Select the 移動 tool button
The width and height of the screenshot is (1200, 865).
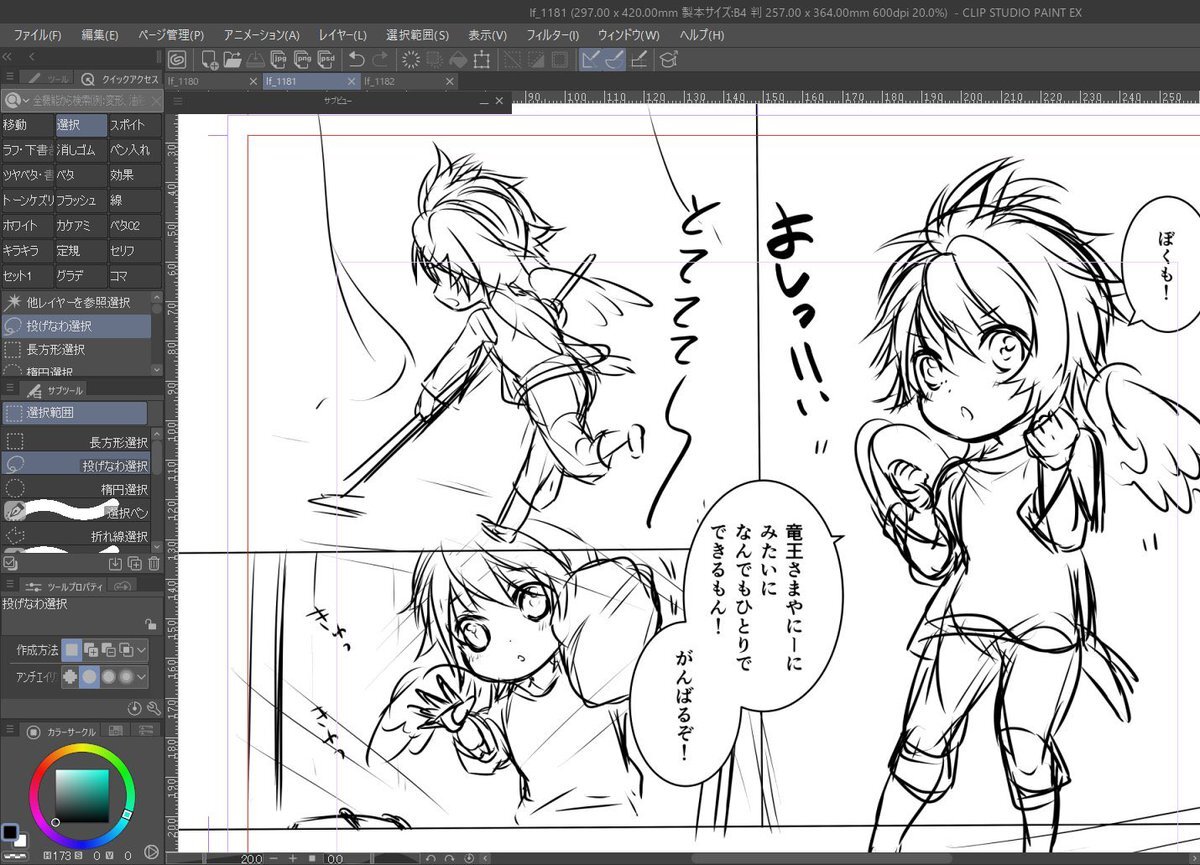tap(27, 125)
